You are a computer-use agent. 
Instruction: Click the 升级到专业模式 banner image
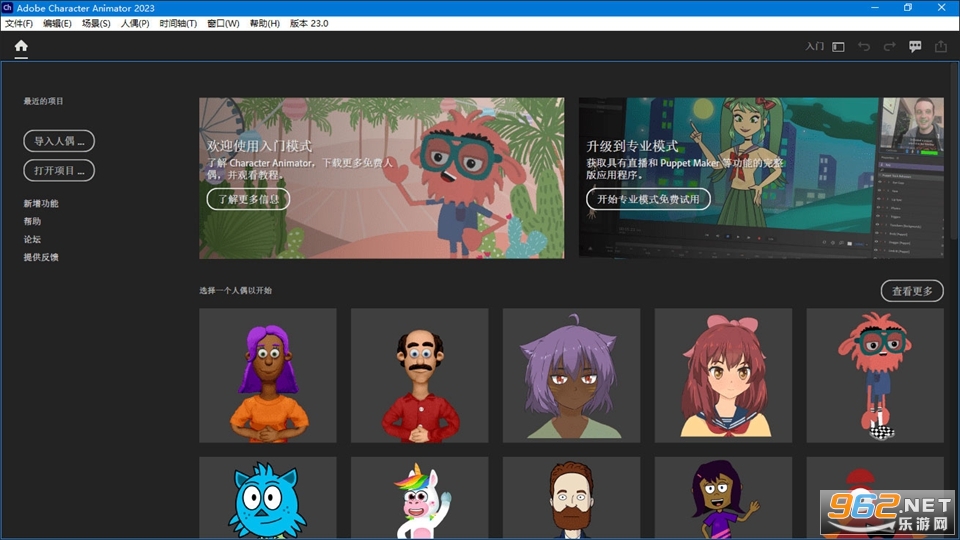tap(761, 178)
